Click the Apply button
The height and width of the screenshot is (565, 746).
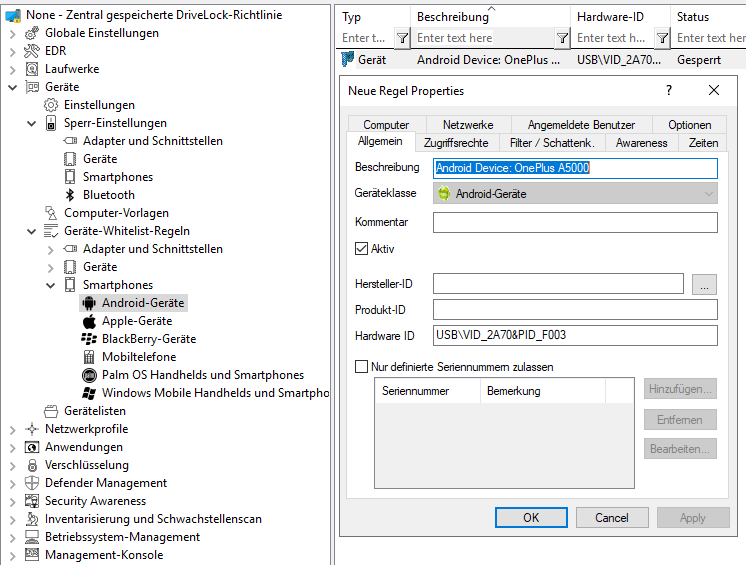click(x=693, y=517)
